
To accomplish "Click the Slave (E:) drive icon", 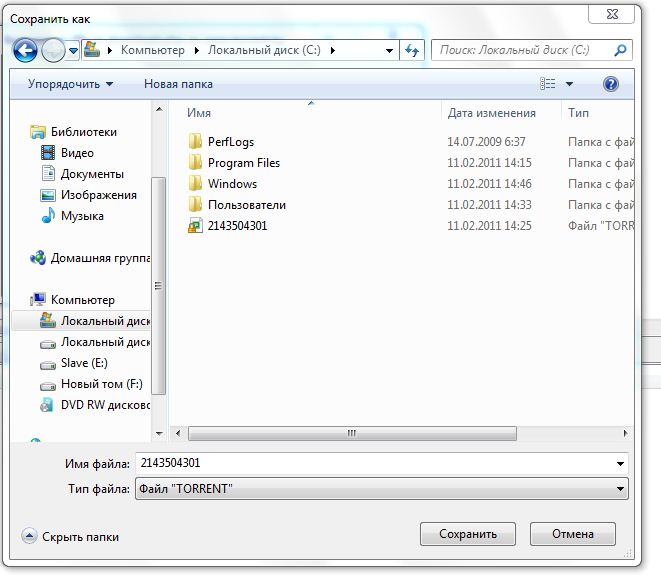I will click(x=48, y=365).
